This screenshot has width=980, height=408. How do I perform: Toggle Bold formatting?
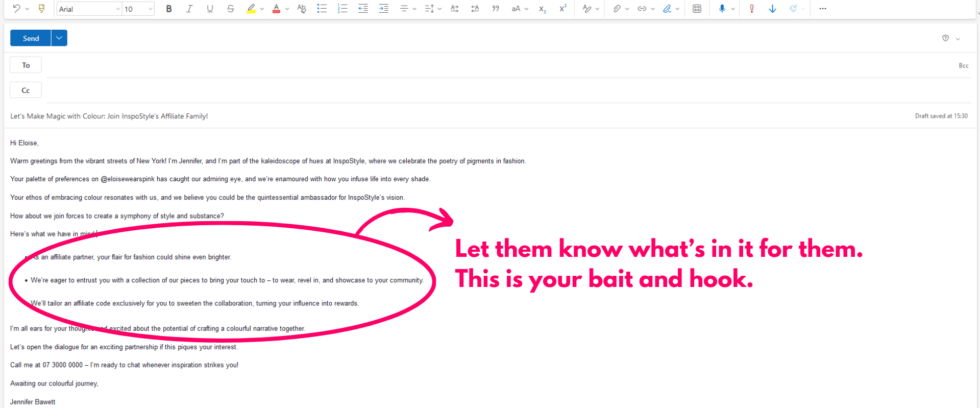click(169, 9)
